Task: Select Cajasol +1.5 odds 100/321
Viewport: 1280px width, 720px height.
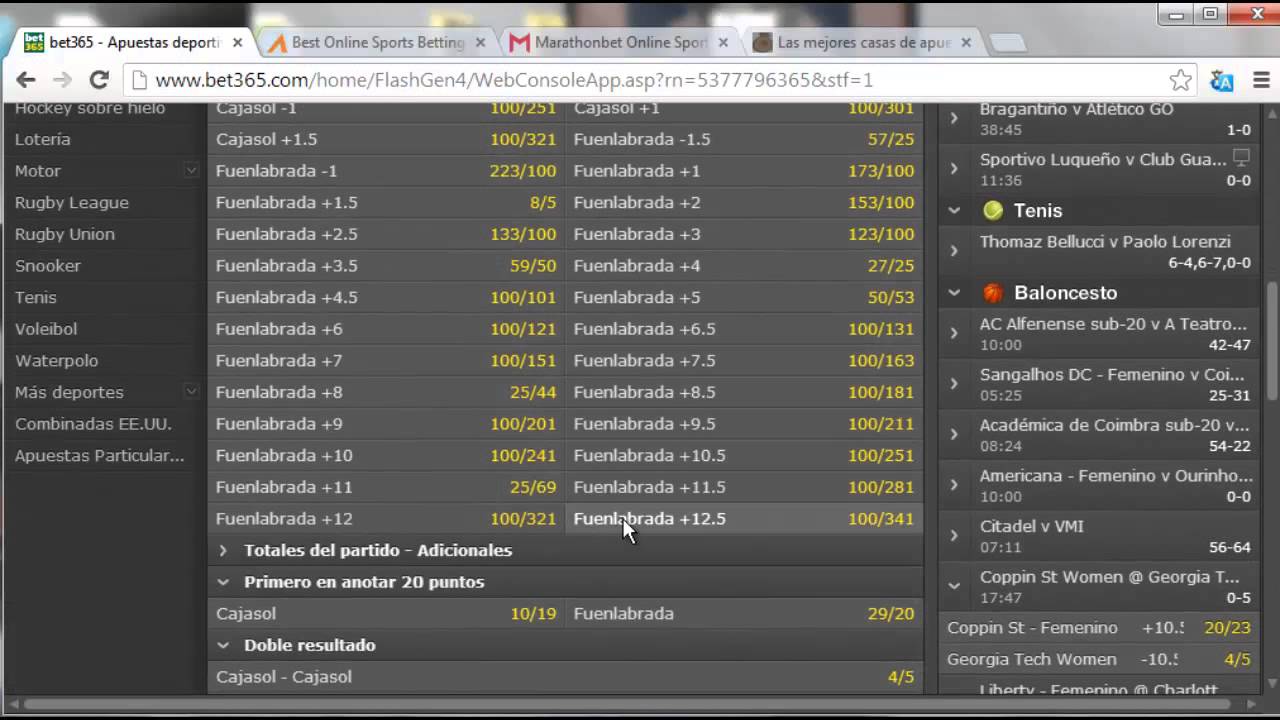Action: point(386,139)
